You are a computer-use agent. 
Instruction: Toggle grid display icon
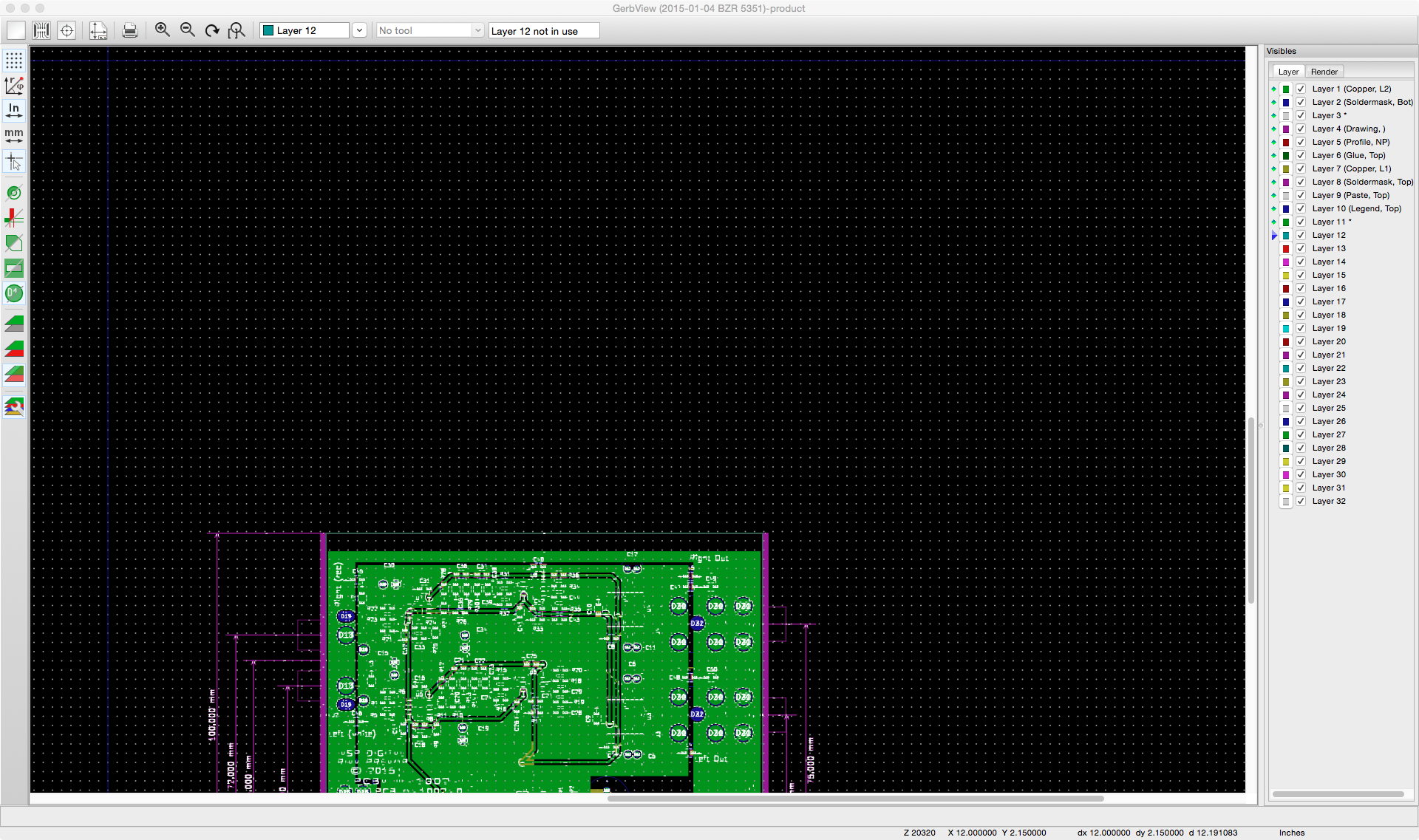tap(14, 61)
